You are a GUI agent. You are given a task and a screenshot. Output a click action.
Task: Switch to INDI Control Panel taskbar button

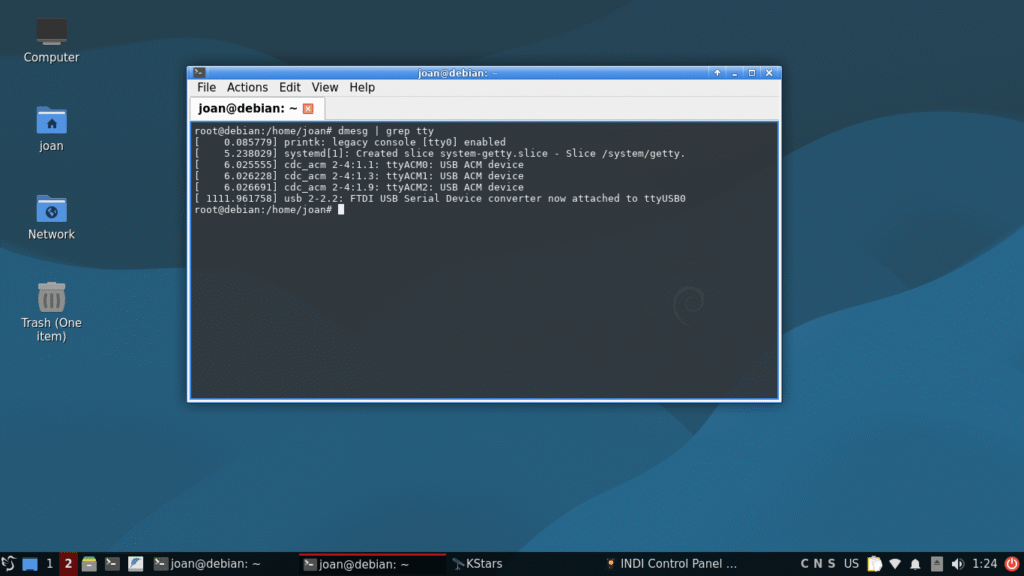[x=672, y=564]
